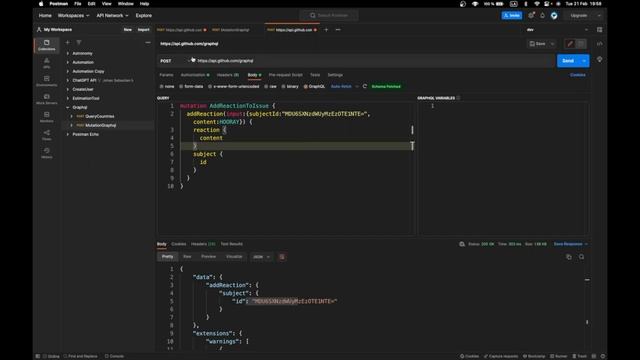640x360 pixels.
Task: Open the Monitors sidebar panel
Action: [x=47, y=117]
